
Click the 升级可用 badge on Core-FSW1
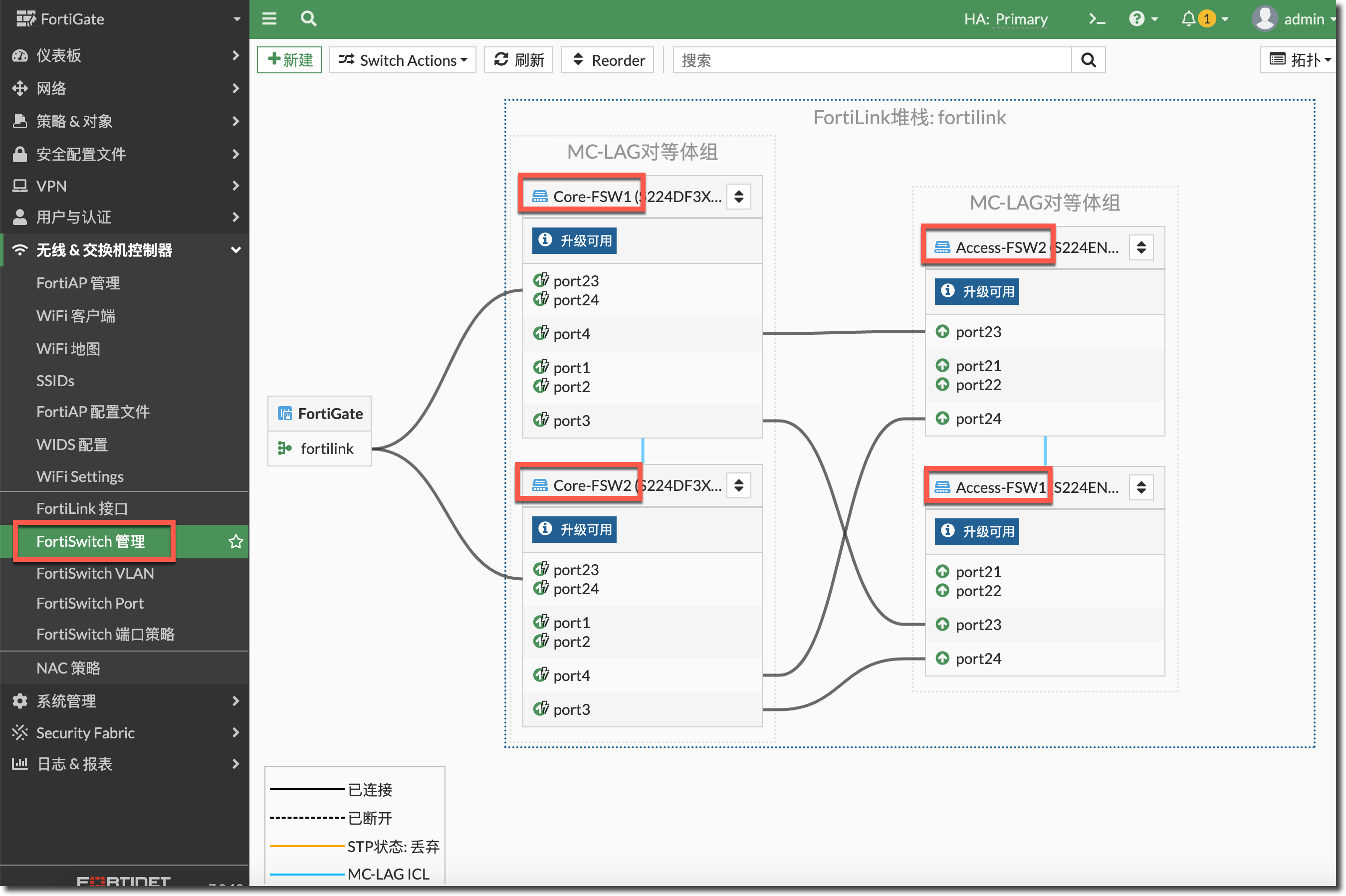pos(574,240)
